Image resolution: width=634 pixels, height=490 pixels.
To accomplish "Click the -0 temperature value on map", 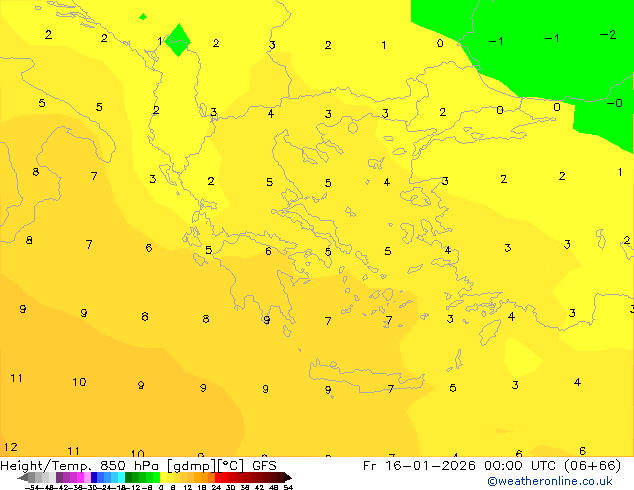I will (x=615, y=103).
